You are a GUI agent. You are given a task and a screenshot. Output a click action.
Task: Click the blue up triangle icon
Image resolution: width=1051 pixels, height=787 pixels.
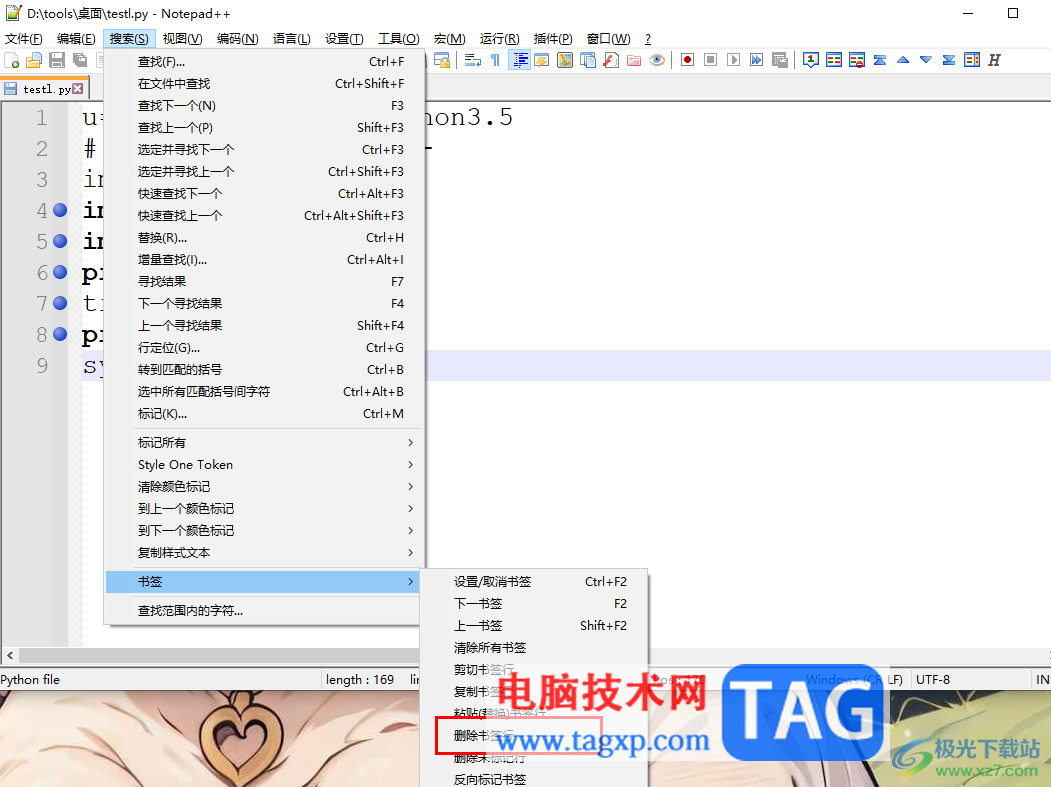[x=903, y=60]
